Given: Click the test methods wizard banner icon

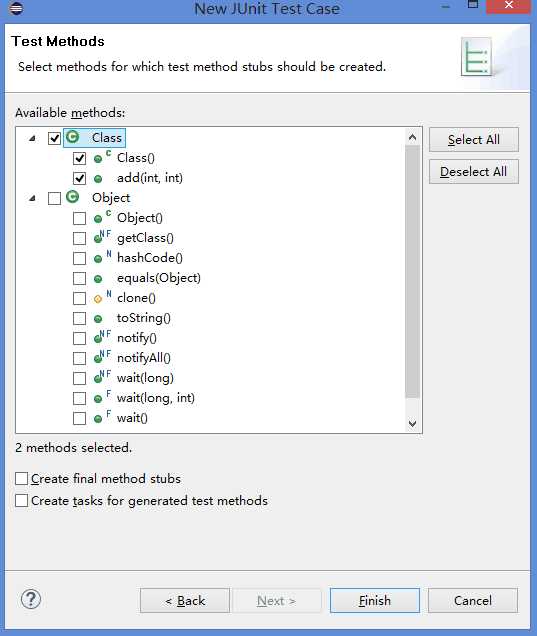Looking at the screenshot, I should click(477, 56).
